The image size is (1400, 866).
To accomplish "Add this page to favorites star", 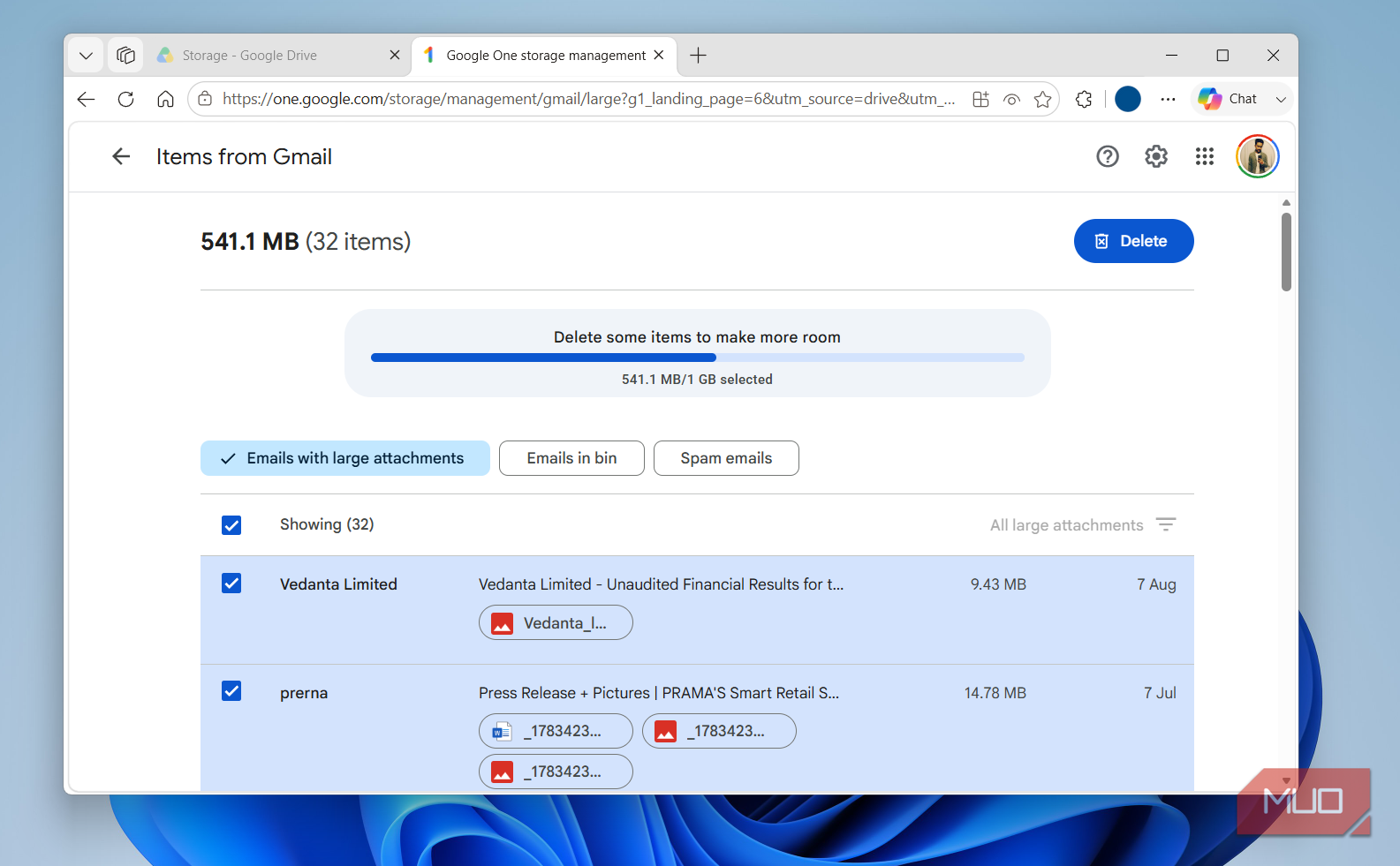I will (x=1043, y=99).
